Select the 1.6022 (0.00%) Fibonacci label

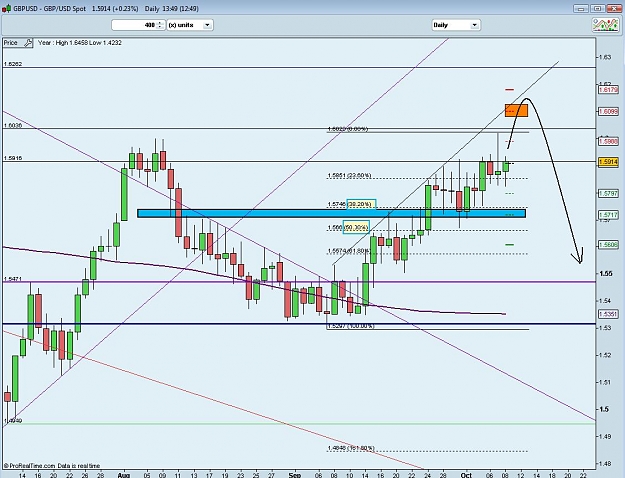pos(348,129)
